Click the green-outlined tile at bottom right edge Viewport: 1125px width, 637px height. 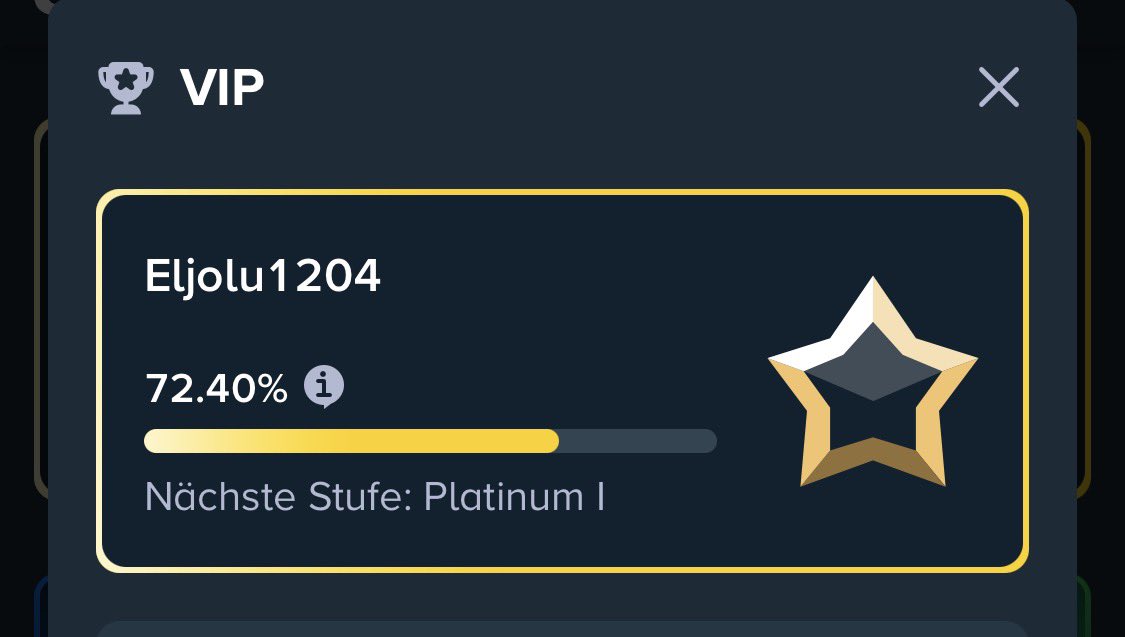tap(1084, 606)
